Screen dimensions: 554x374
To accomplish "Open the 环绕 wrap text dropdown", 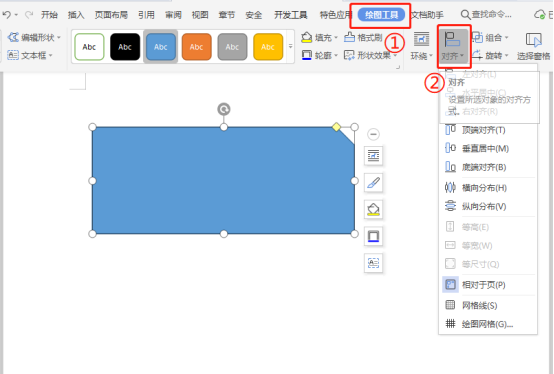I will (x=421, y=46).
